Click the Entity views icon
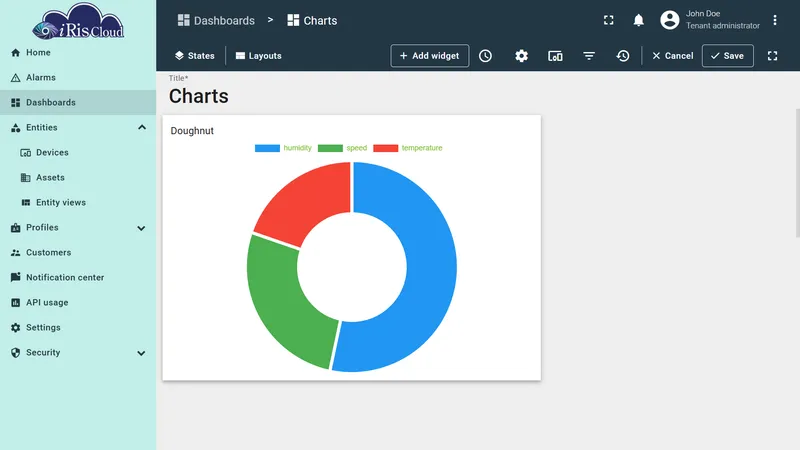This screenshot has height=450, width=800. pos(26,203)
